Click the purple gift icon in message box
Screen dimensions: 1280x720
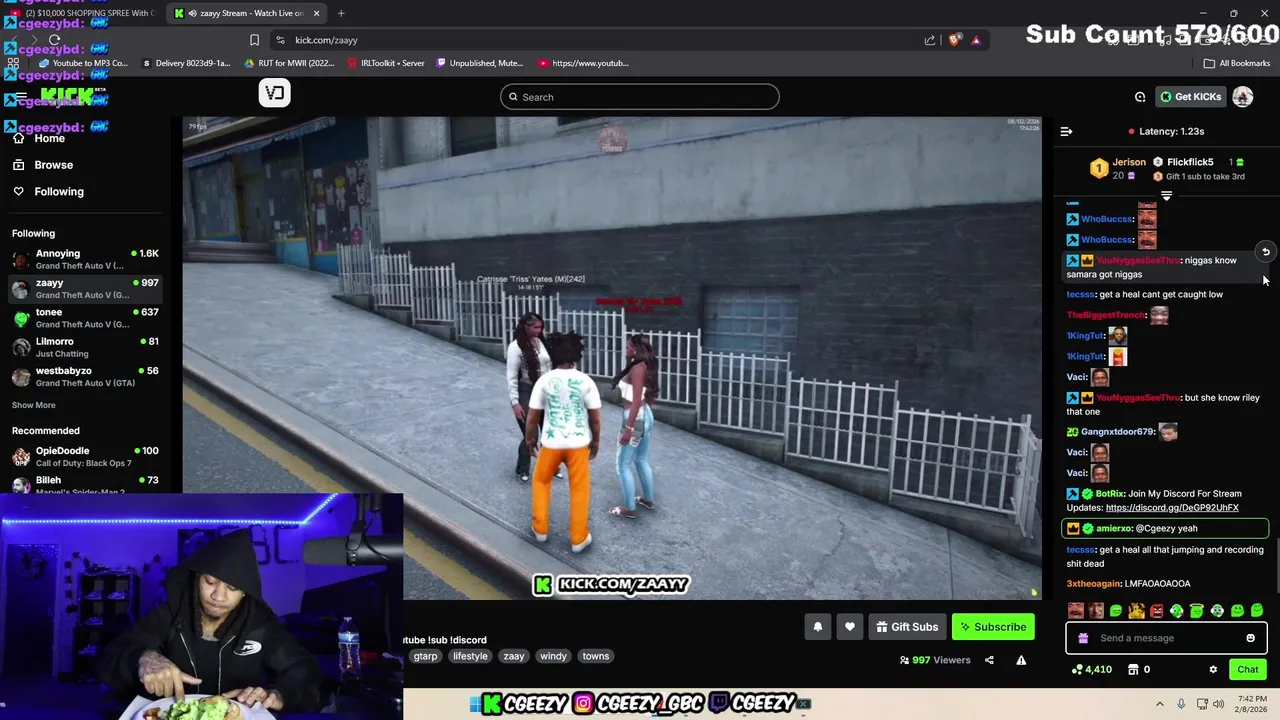click(x=1083, y=638)
